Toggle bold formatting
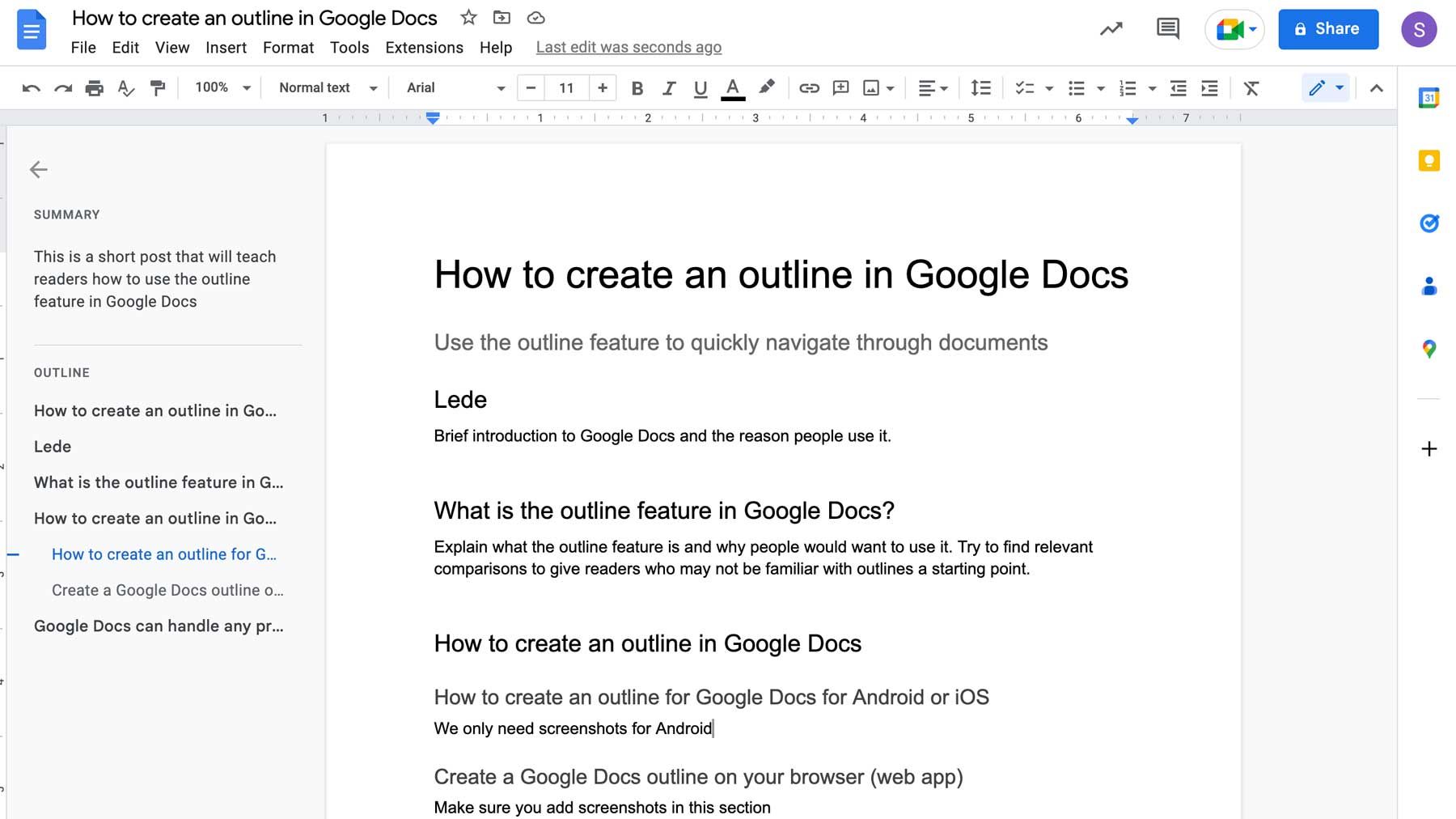This screenshot has height=819, width=1456. (x=637, y=88)
